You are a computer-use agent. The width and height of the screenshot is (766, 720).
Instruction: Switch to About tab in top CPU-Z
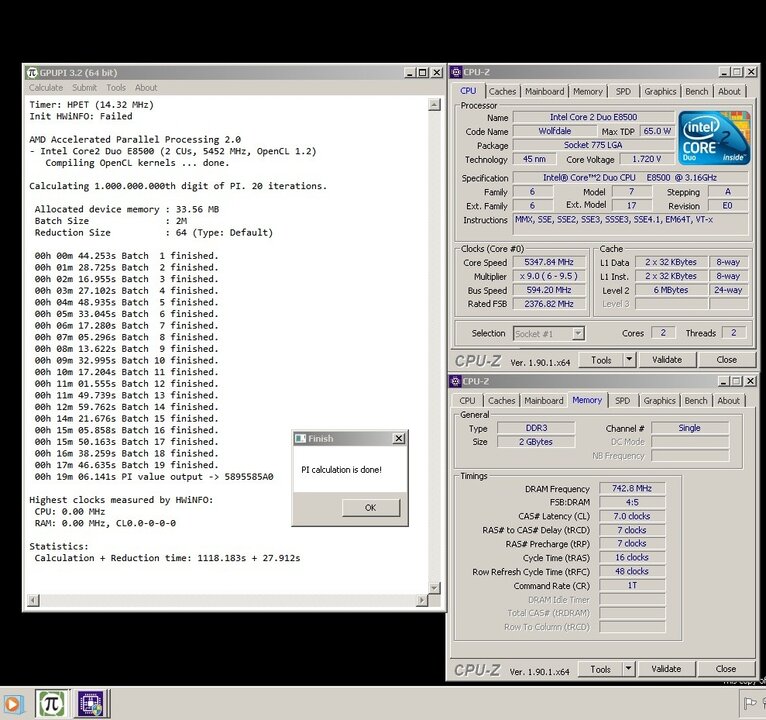click(729, 91)
